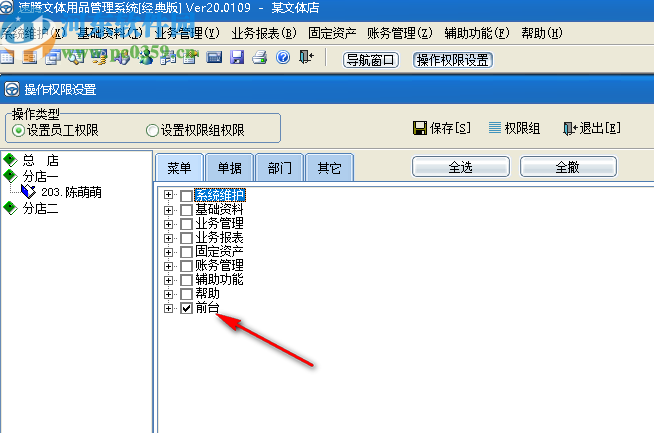Click the door icon beside 退出[E]

tap(570, 128)
